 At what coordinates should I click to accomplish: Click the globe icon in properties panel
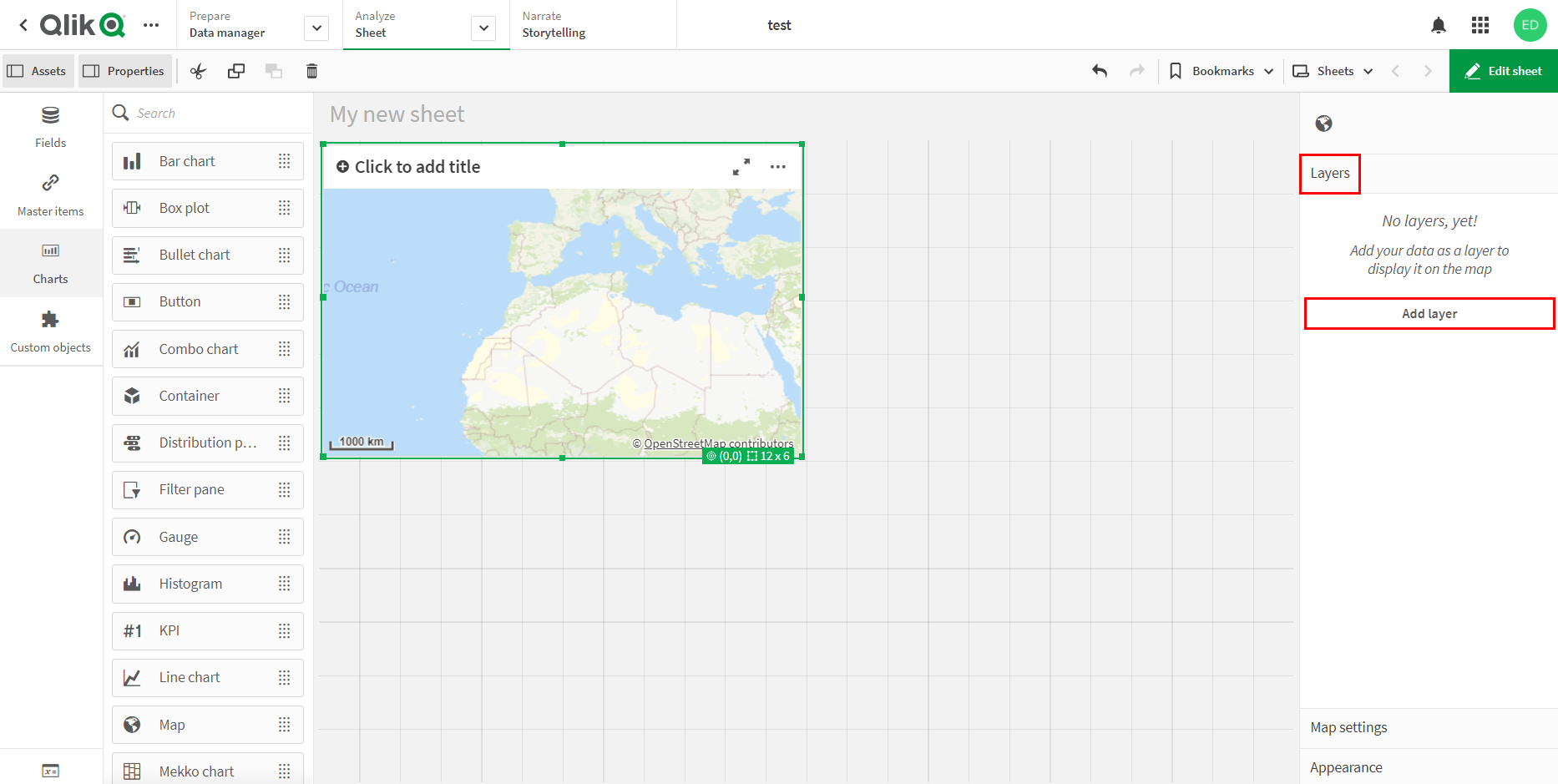click(x=1323, y=124)
